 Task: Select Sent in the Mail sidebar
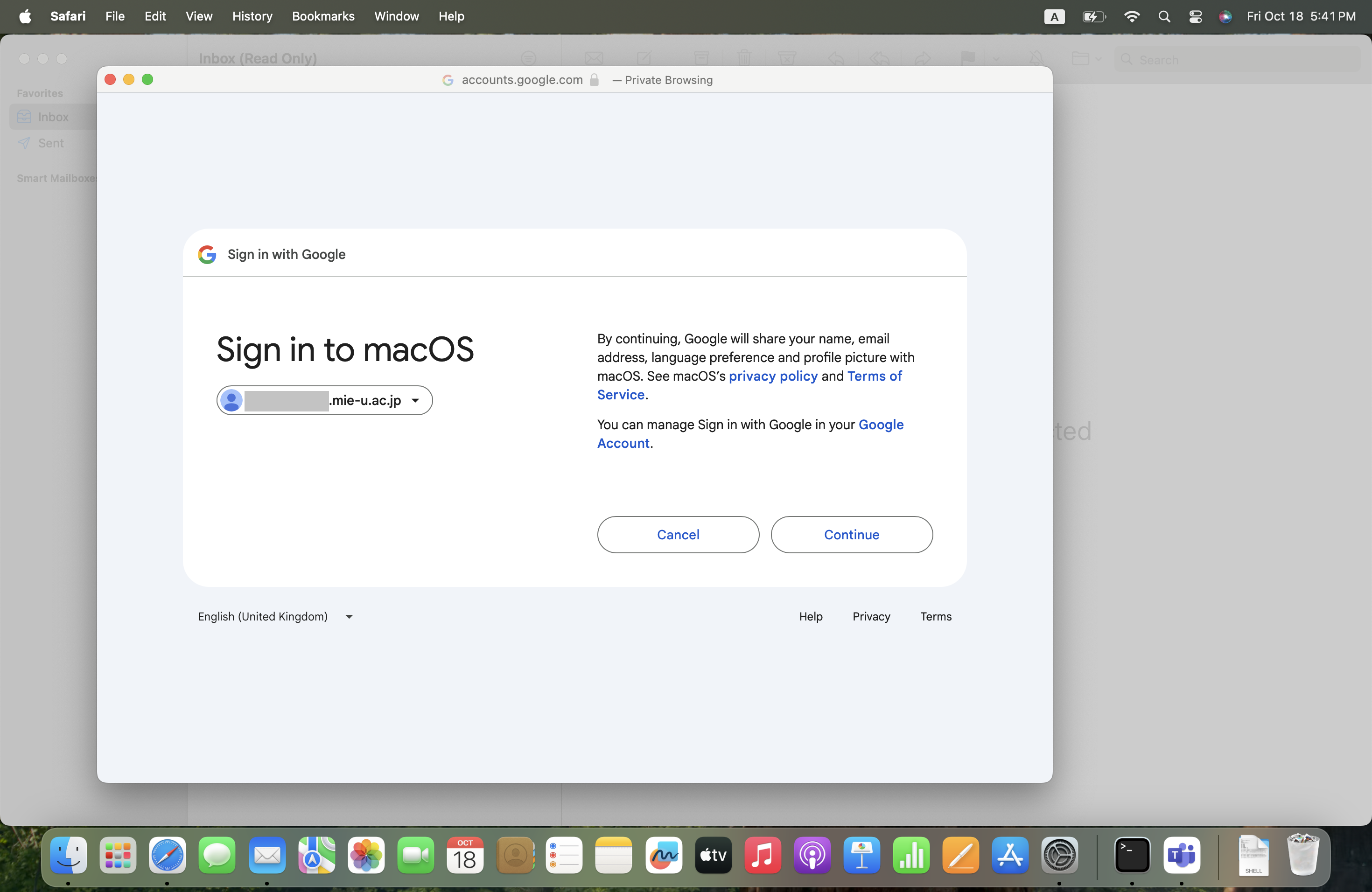coord(51,143)
